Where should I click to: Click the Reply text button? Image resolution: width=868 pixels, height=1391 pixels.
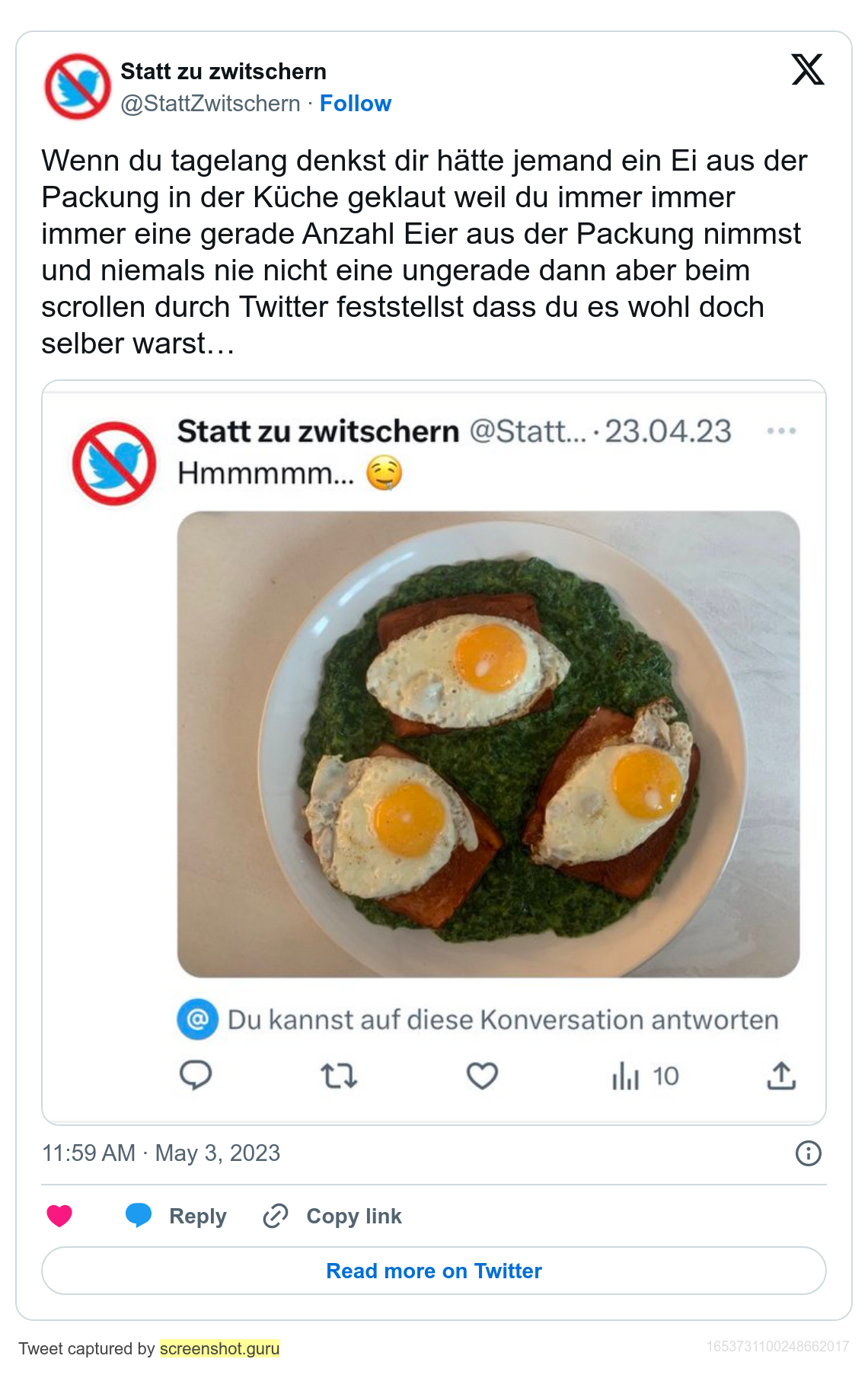[197, 1216]
